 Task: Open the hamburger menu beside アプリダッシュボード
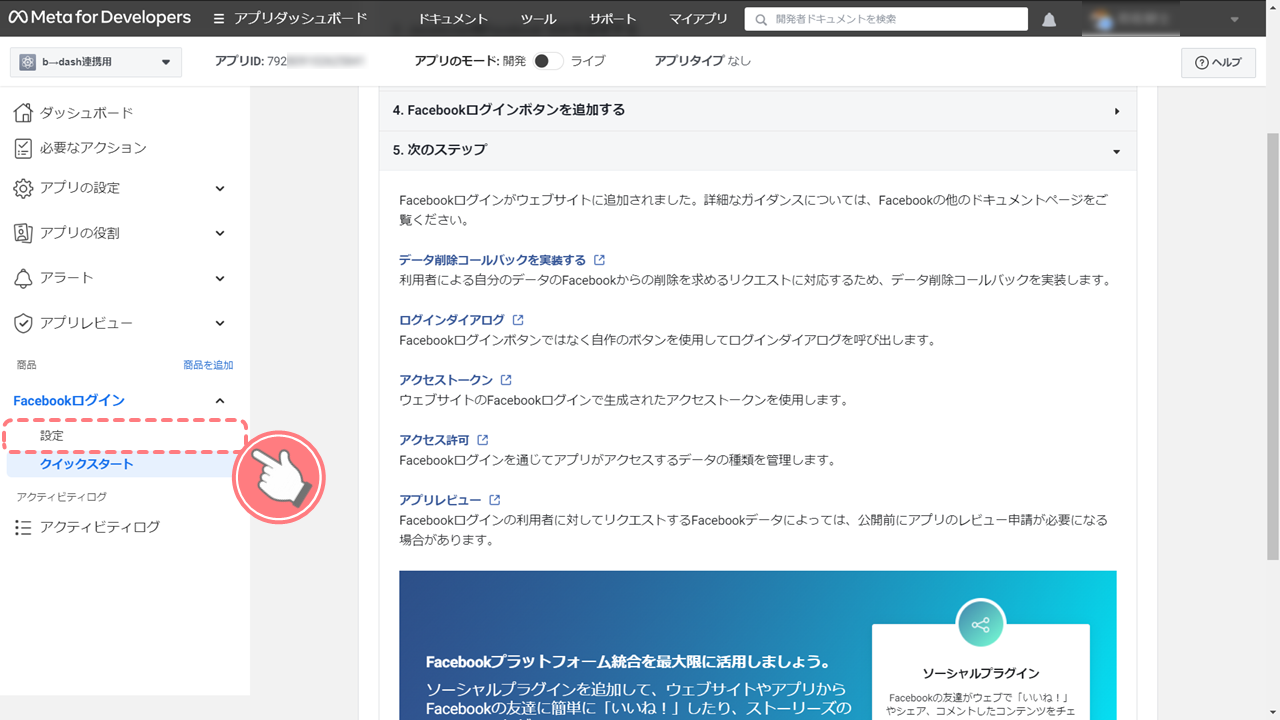point(219,19)
